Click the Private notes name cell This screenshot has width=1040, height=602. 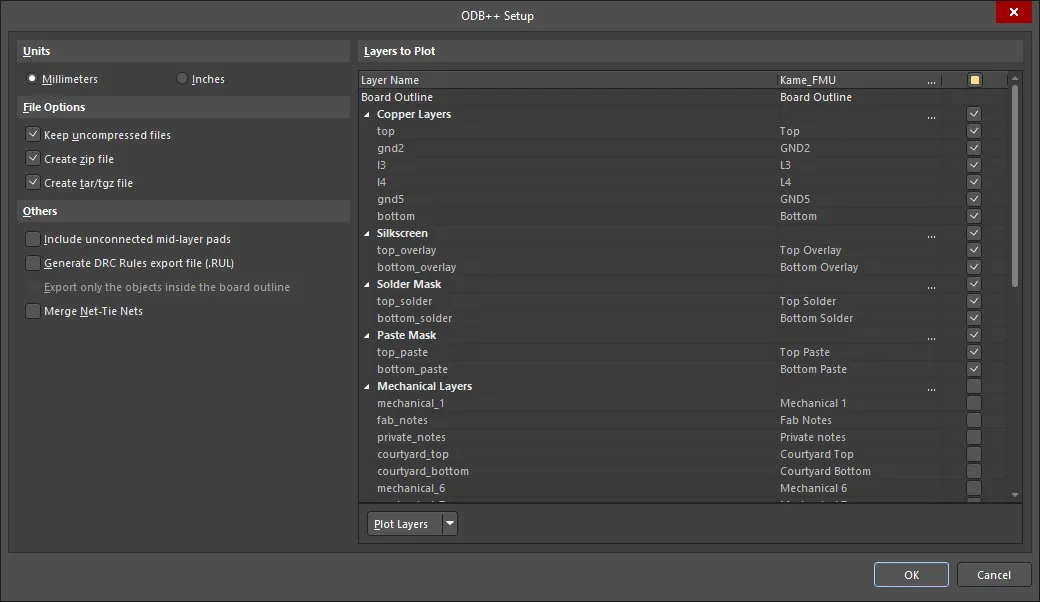click(x=813, y=438)
